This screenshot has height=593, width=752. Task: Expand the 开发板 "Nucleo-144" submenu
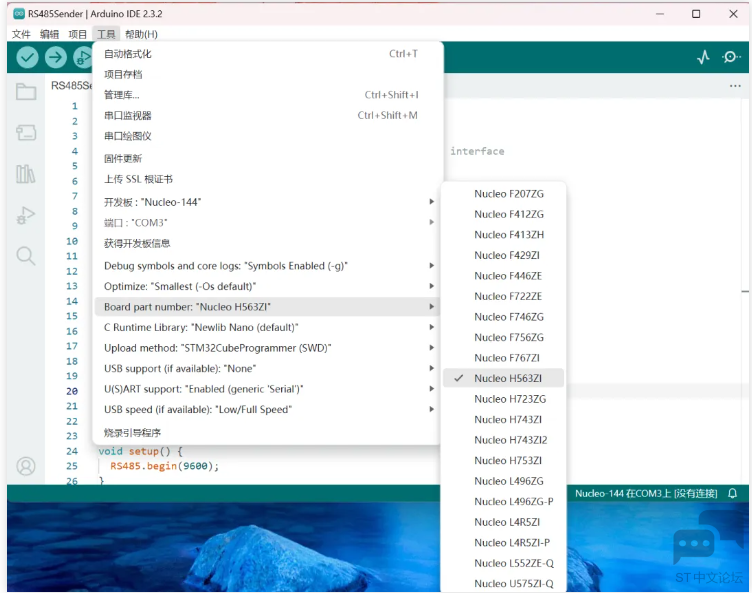267,202
